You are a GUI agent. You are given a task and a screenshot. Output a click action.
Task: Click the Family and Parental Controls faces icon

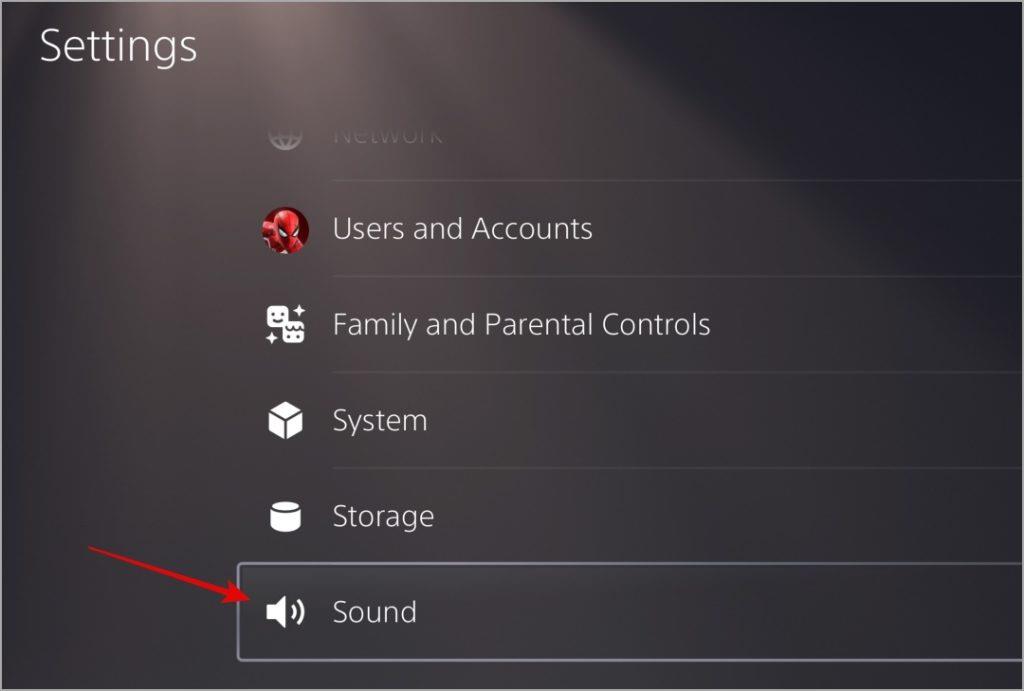pyautogui.click(x=285, y=324)
